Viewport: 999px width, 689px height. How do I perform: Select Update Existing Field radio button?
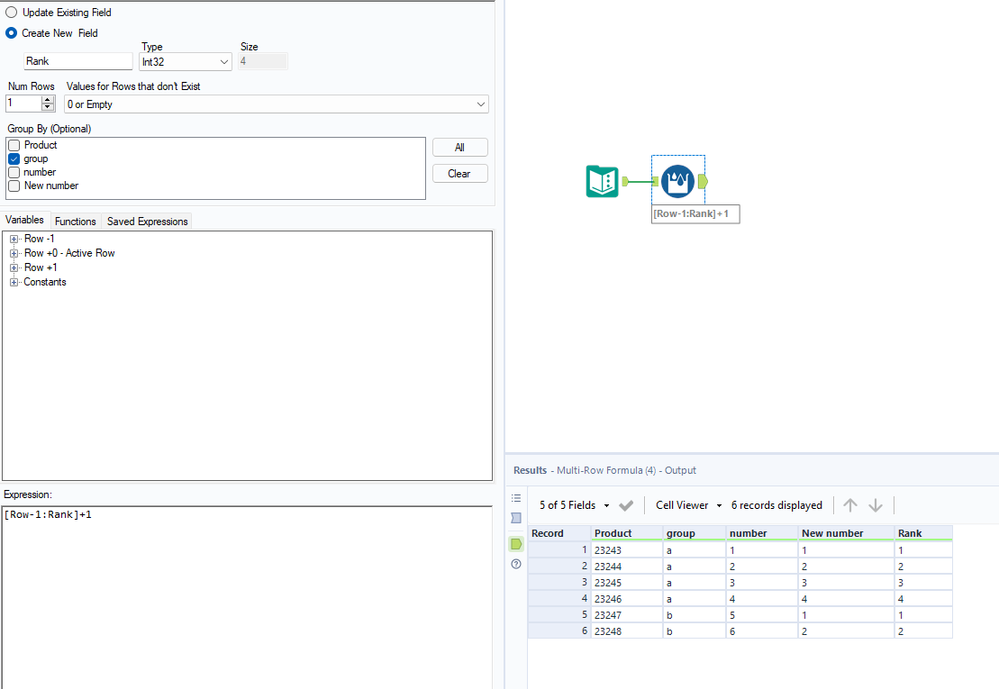coord(11,12)
